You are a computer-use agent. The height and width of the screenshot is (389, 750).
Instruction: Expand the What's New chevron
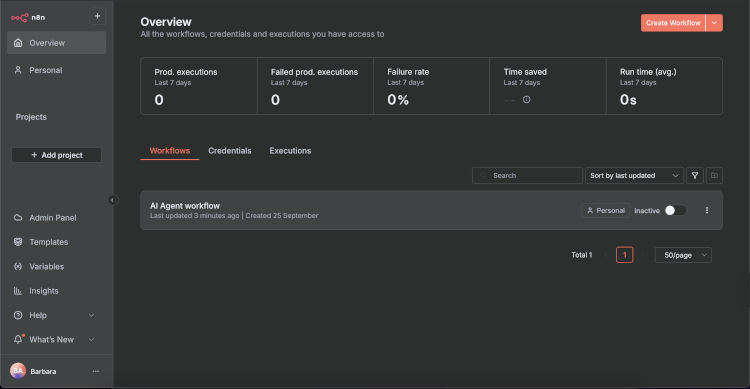pyautogui.click(x=91, y=340)
